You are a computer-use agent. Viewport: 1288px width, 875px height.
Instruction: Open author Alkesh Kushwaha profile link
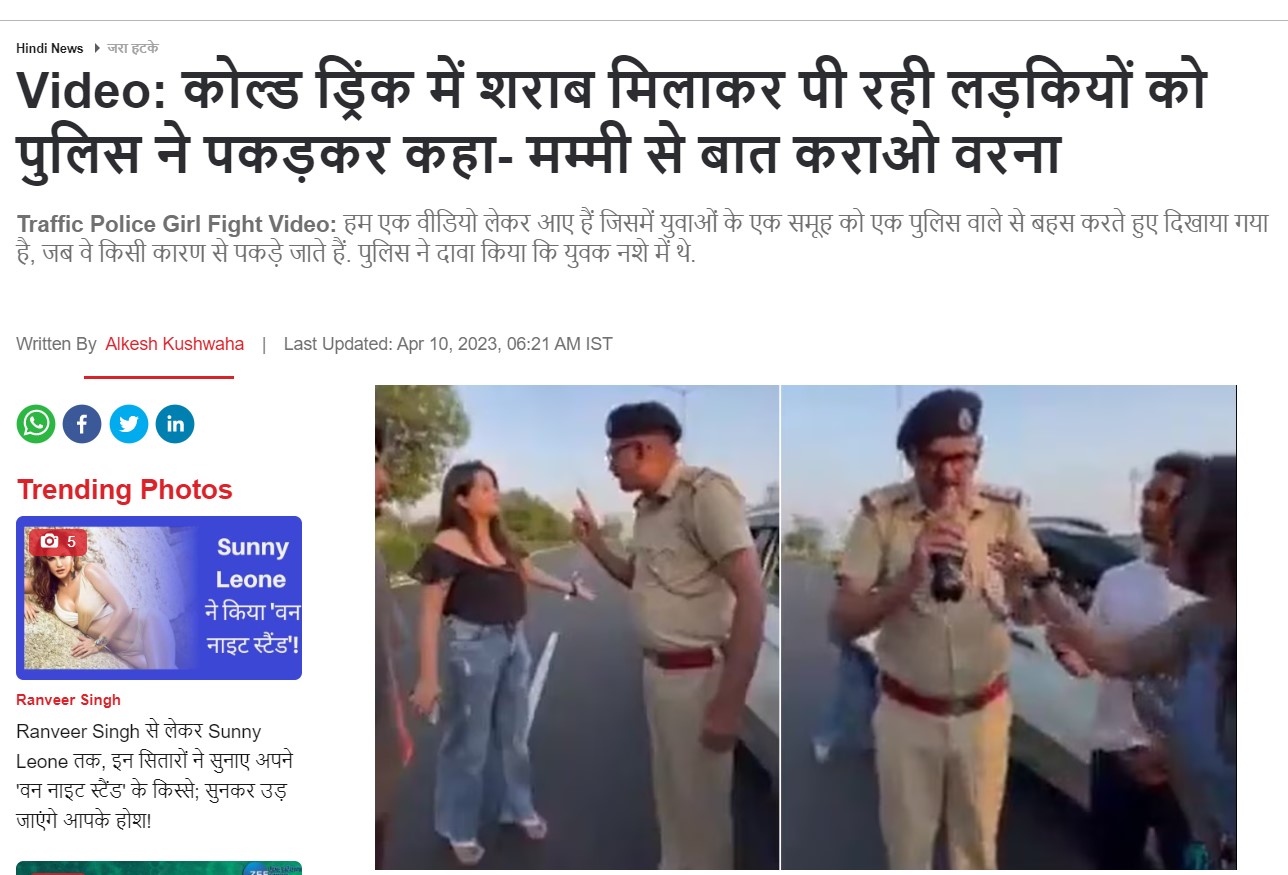[174, 344]
